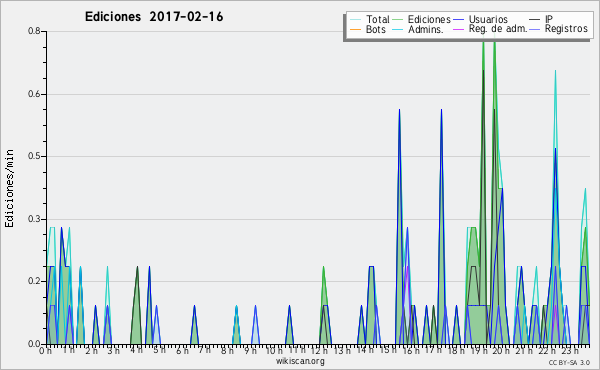Click the Admins. legend label
This screenshot has height=370, width=600.
pos(426,29)
